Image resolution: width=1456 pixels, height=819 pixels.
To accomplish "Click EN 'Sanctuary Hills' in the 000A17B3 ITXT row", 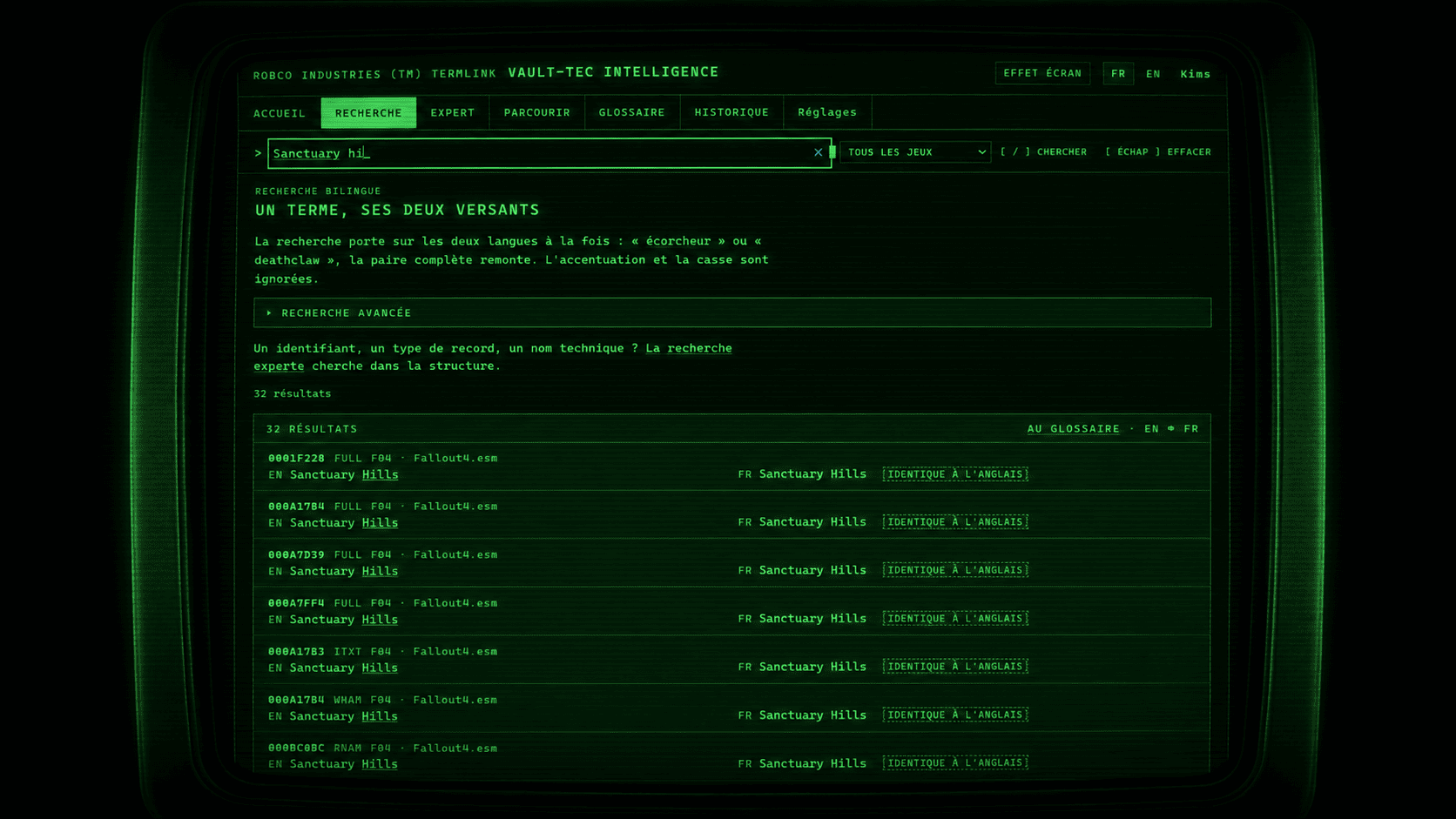I will coord(344,668).
